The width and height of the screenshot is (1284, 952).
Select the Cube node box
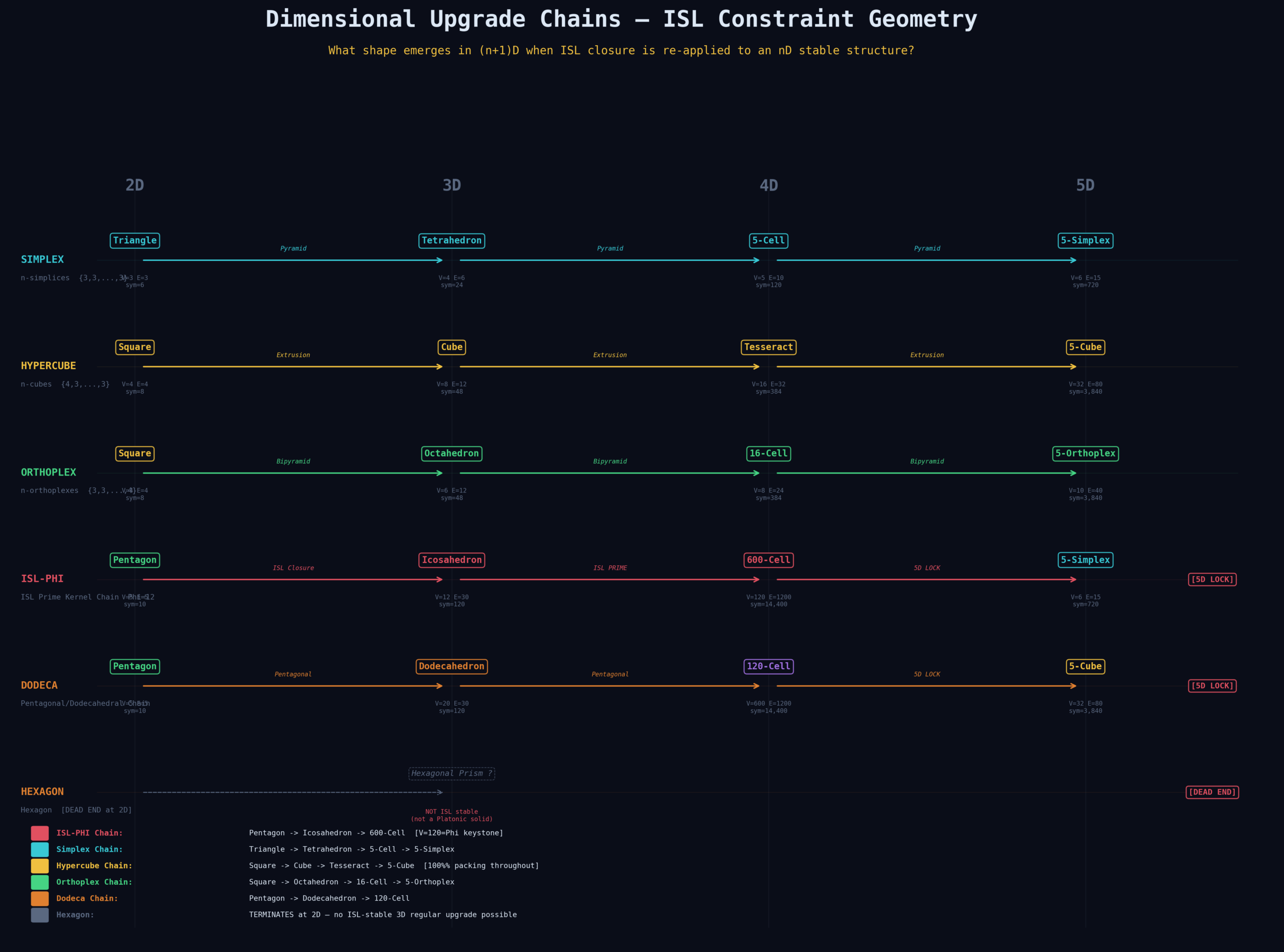click(x=452, y=348)
